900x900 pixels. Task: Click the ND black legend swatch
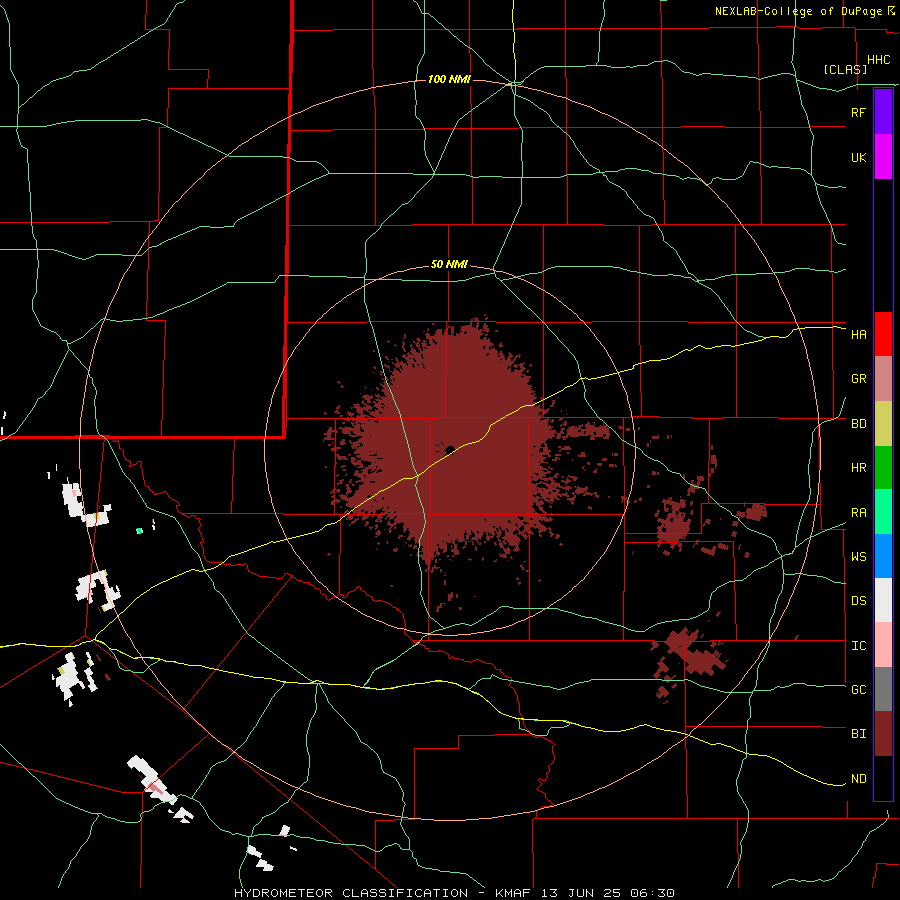[x=883, y=778]
